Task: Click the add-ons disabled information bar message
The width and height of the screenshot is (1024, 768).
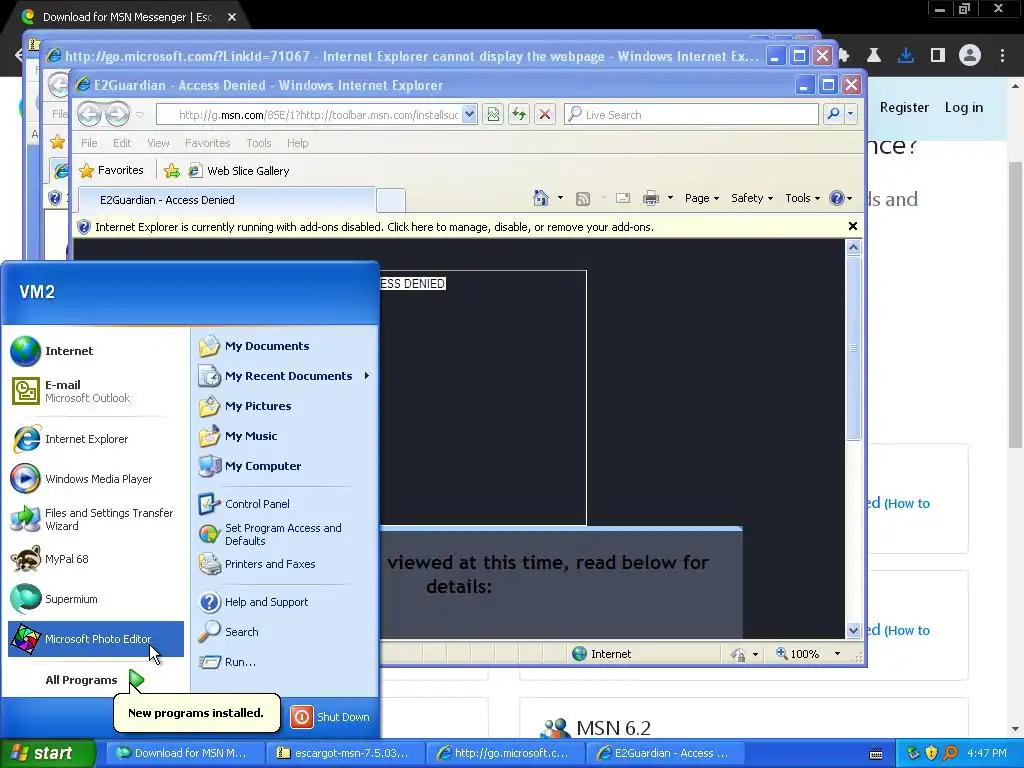Action: (374, 227)
